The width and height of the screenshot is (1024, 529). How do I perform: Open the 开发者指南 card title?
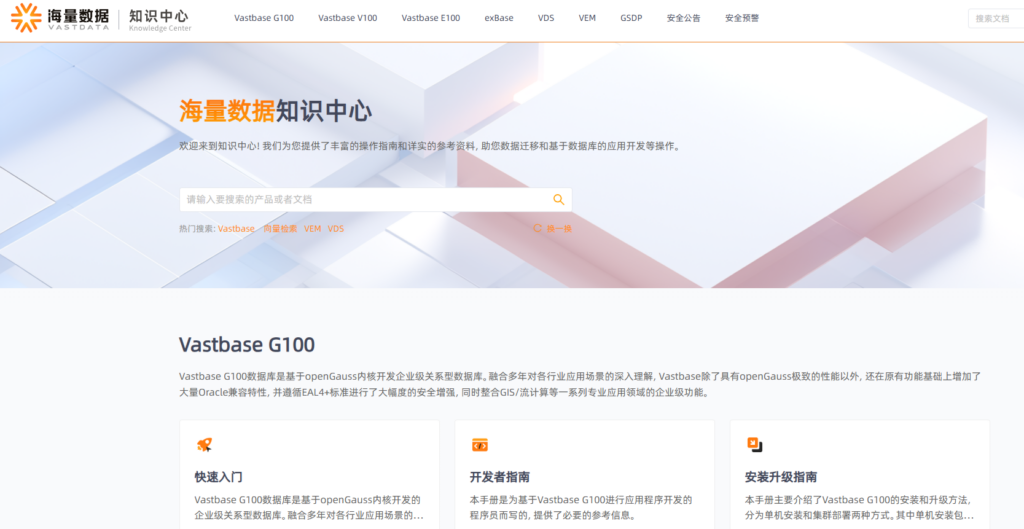click(500, 477)
